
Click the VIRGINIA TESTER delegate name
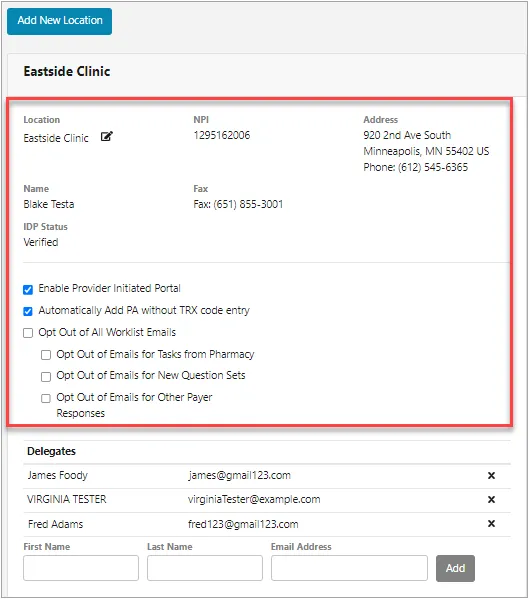(x=66, y=499)
